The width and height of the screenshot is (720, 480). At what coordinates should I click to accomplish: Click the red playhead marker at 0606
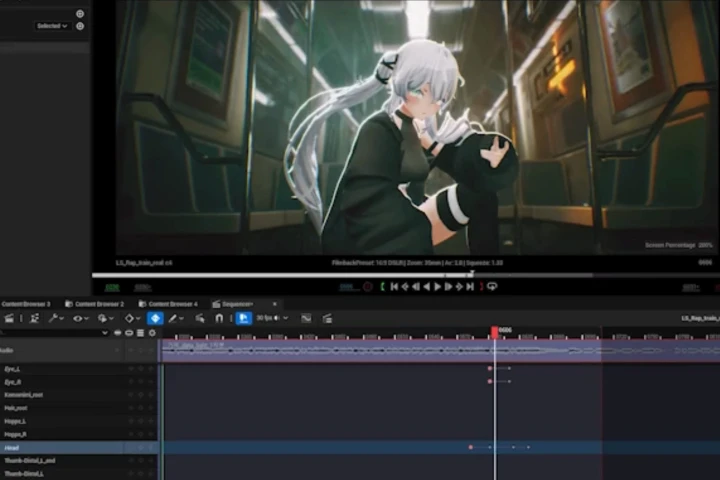point(495,332)
